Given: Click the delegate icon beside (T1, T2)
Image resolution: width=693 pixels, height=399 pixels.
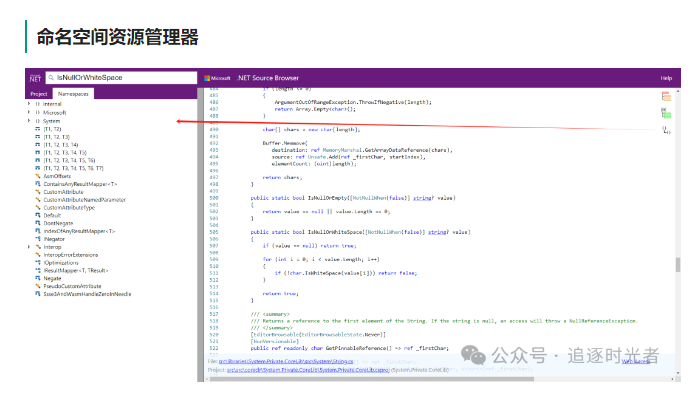Looking at the screenshot, I should pos(38,129).
